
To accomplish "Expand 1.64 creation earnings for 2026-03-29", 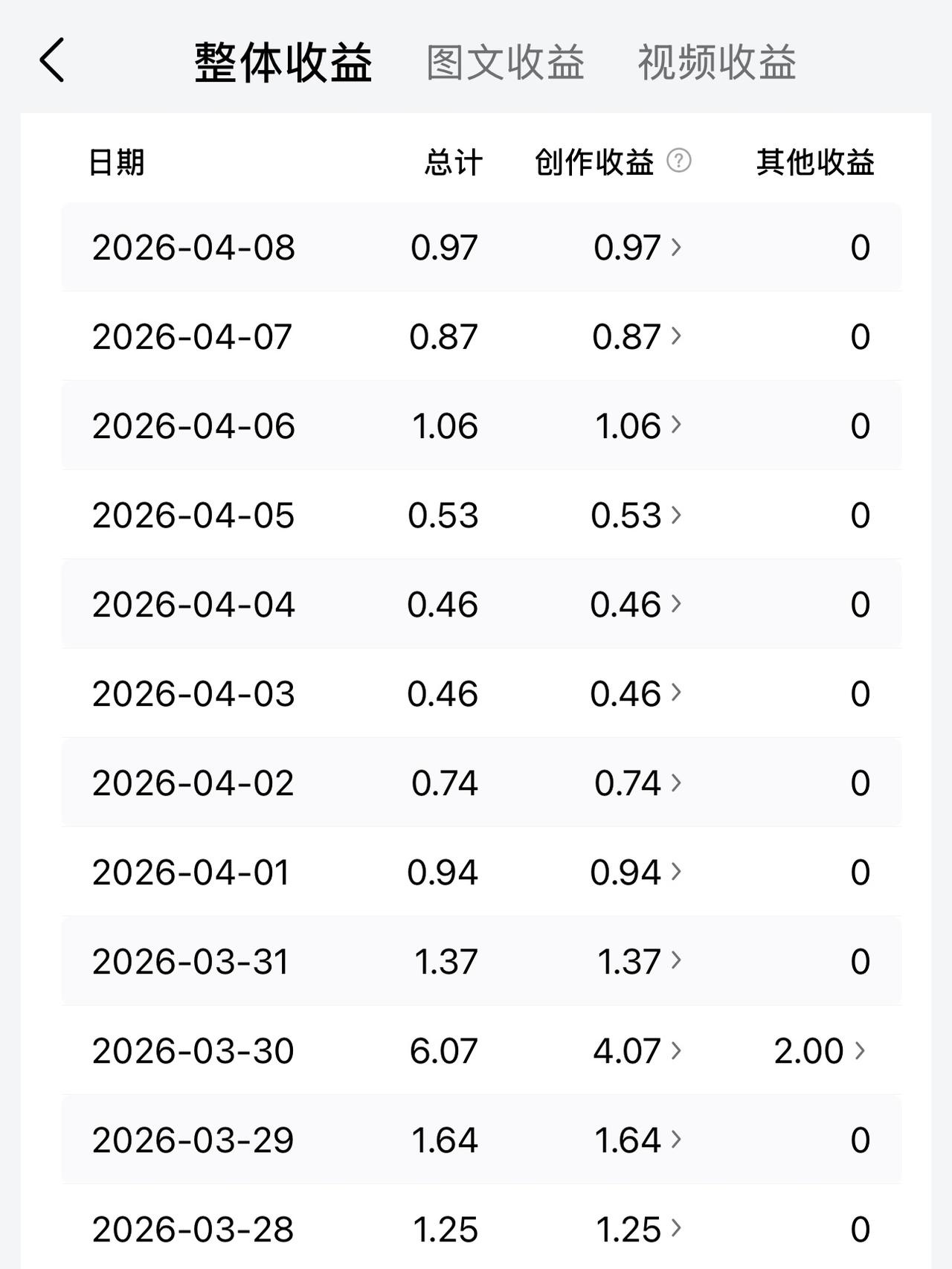I will 638,1140.
